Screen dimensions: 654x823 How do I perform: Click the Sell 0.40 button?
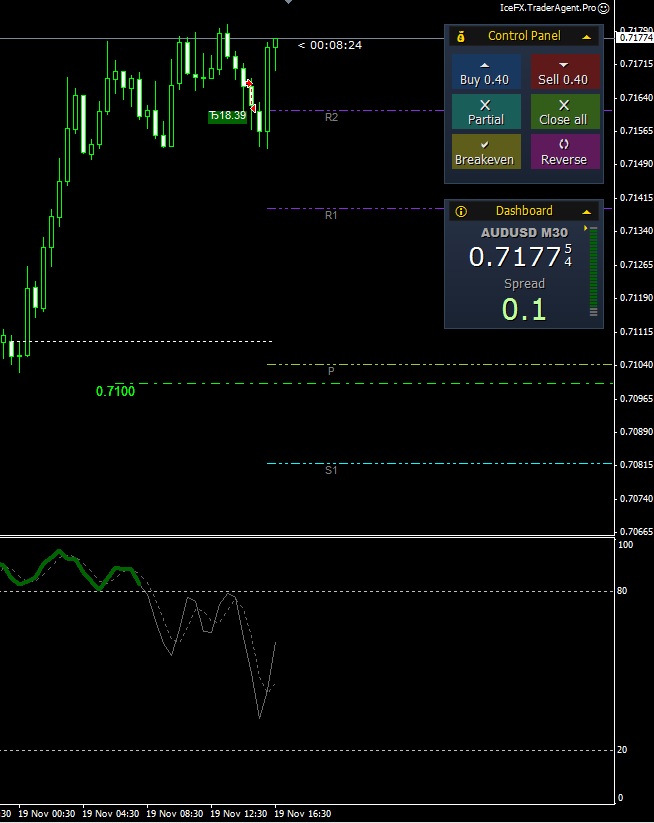[x=565, y=72]
